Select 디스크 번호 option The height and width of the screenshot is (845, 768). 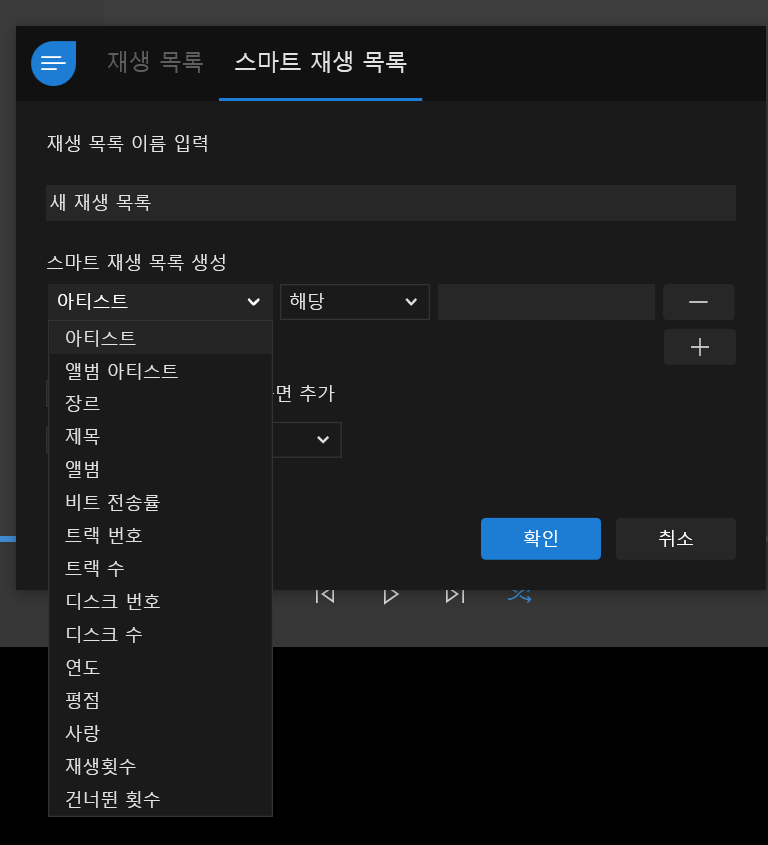[x=160, y=601]
